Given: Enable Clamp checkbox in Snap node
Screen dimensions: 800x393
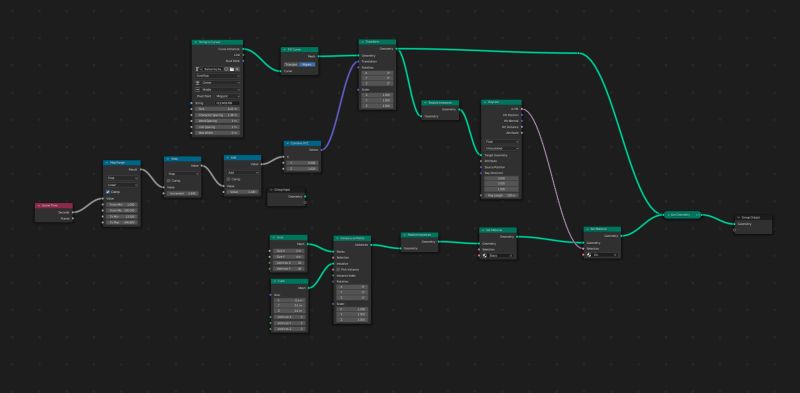Looking at the screenshot, I should 169,181.
